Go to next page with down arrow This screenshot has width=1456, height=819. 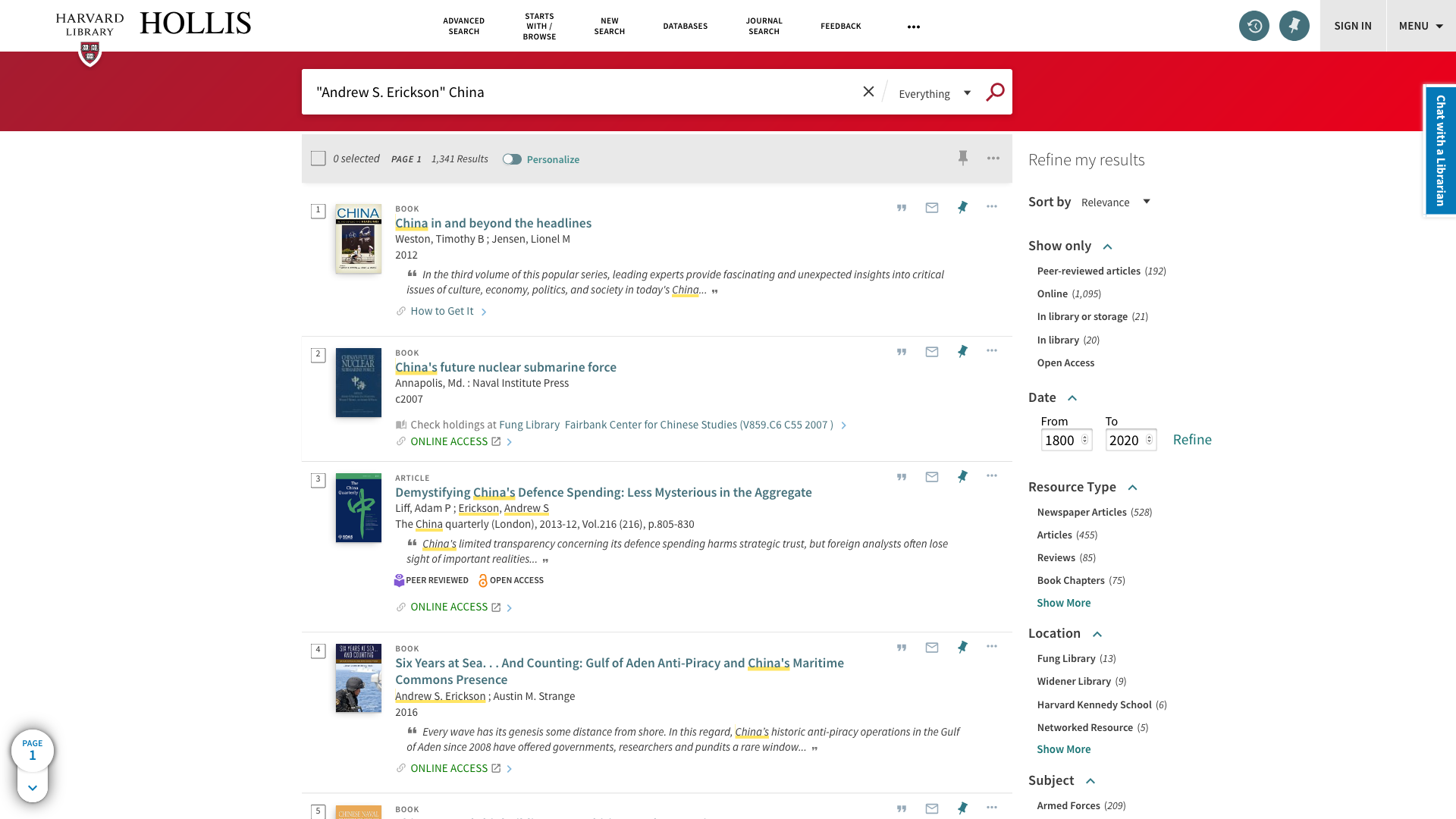33,787
